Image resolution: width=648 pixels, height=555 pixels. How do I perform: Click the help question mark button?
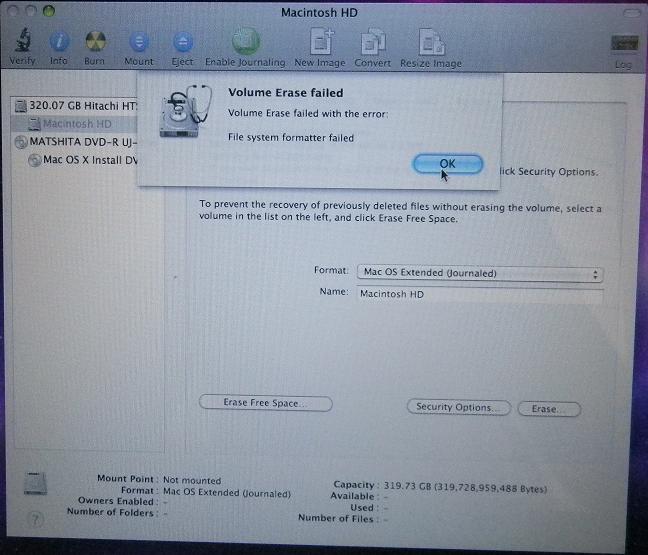35,519
